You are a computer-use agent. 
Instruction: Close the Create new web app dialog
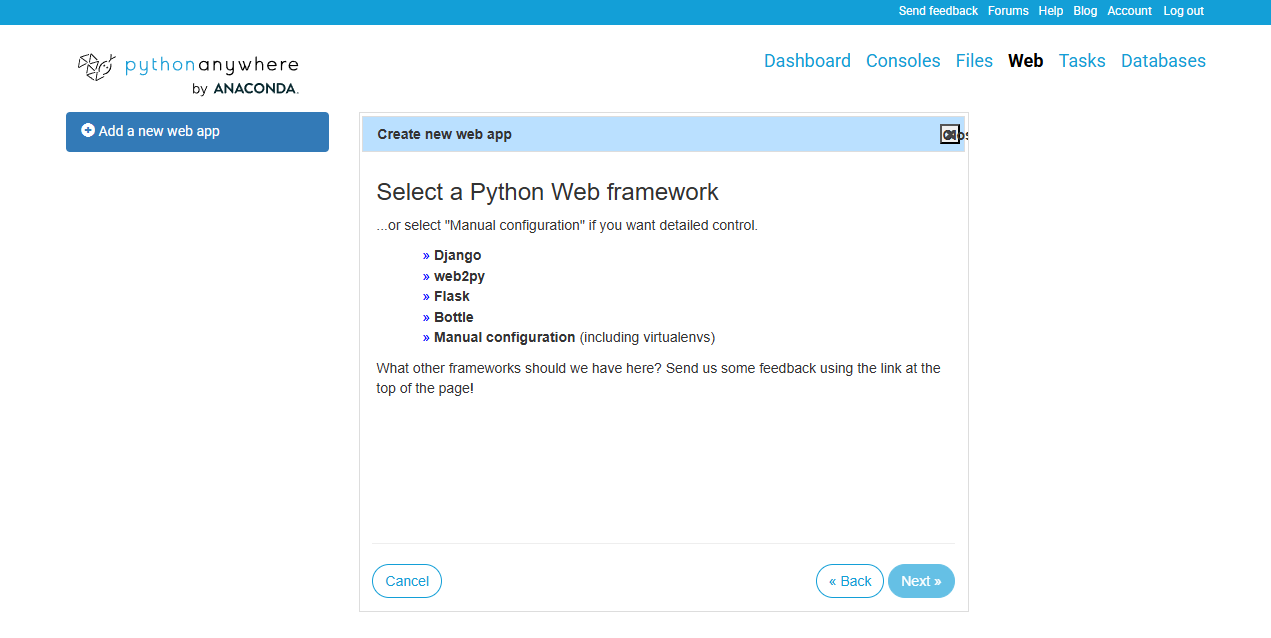(x=949, y=135)
